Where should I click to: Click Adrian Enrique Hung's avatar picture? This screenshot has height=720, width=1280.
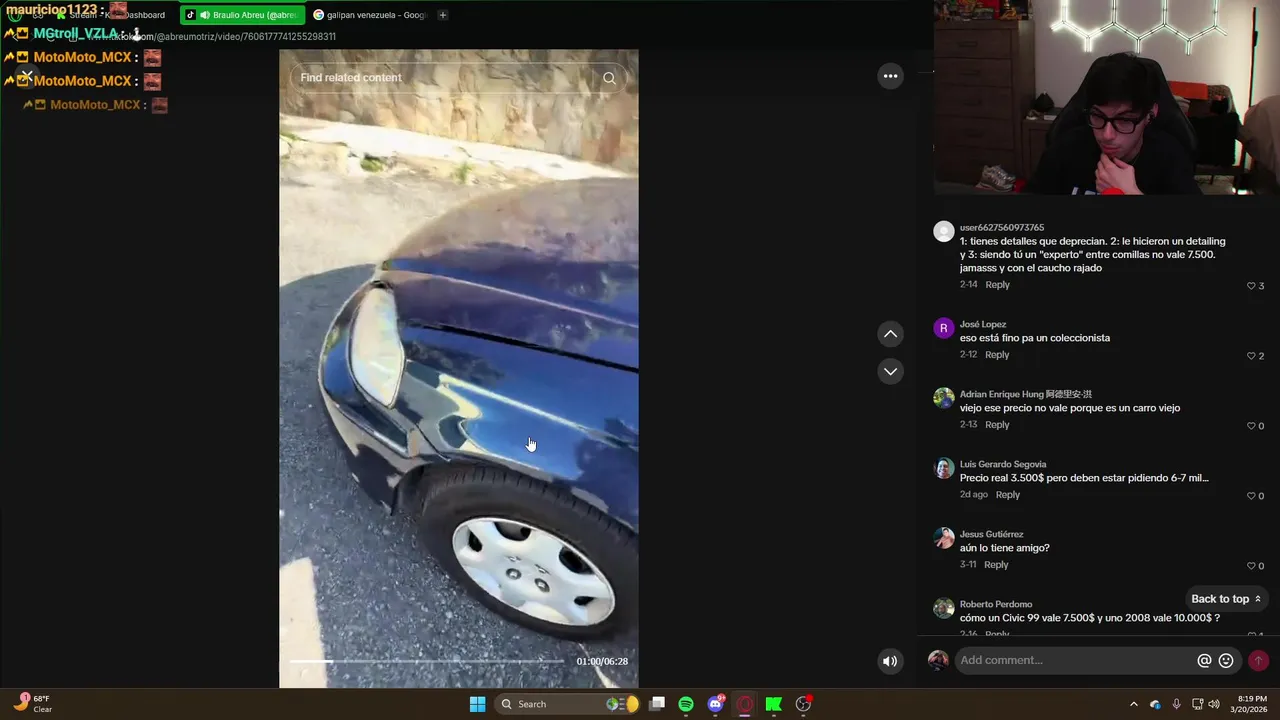(x=943, y=398)
